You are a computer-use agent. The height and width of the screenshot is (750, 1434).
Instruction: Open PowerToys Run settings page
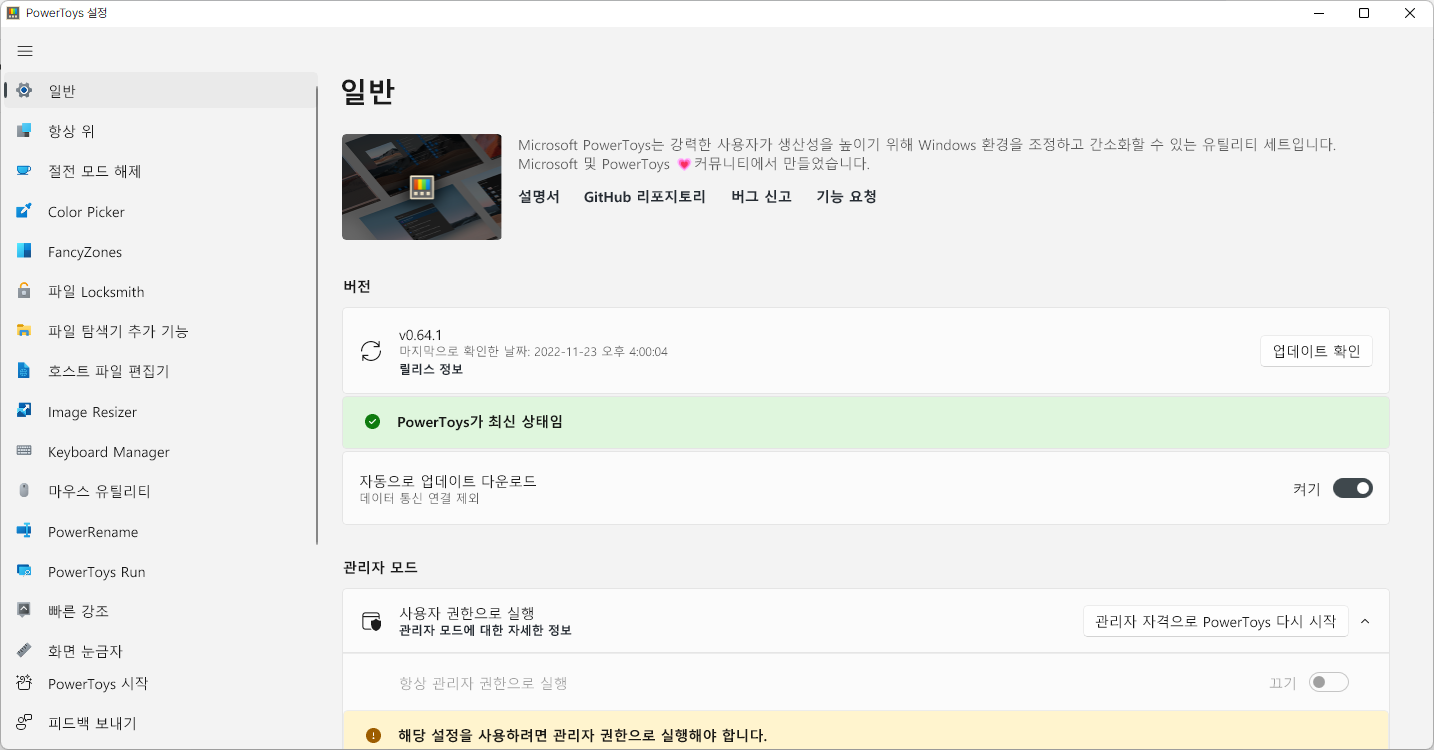coord(161,571)
